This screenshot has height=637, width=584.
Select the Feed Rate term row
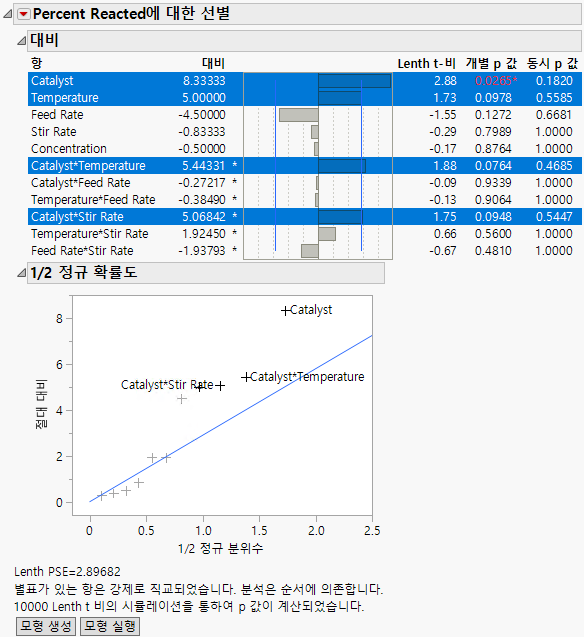[305, 115]
